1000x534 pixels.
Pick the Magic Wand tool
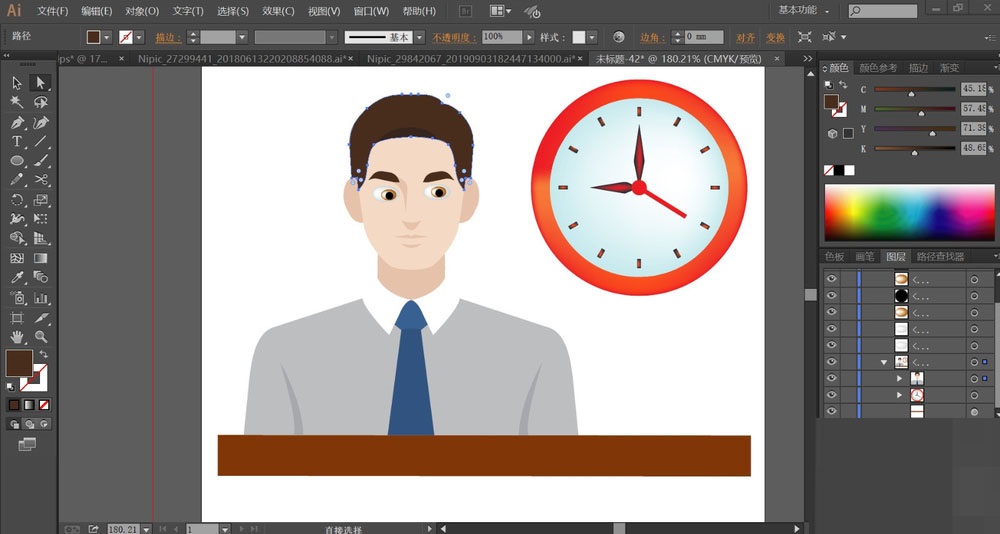point(17,102)
